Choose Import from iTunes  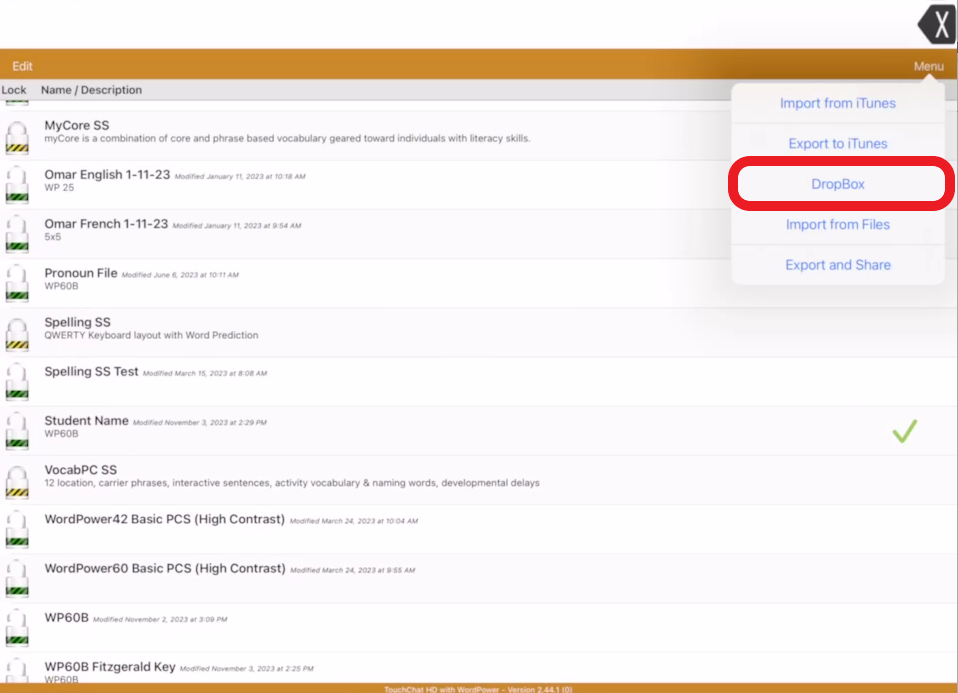pos(838,103)
